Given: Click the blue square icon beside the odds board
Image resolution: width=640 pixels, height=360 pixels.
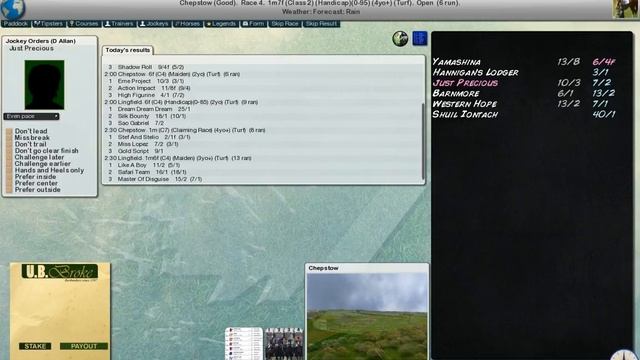Looking at the screenshot, I should (420, 38).
